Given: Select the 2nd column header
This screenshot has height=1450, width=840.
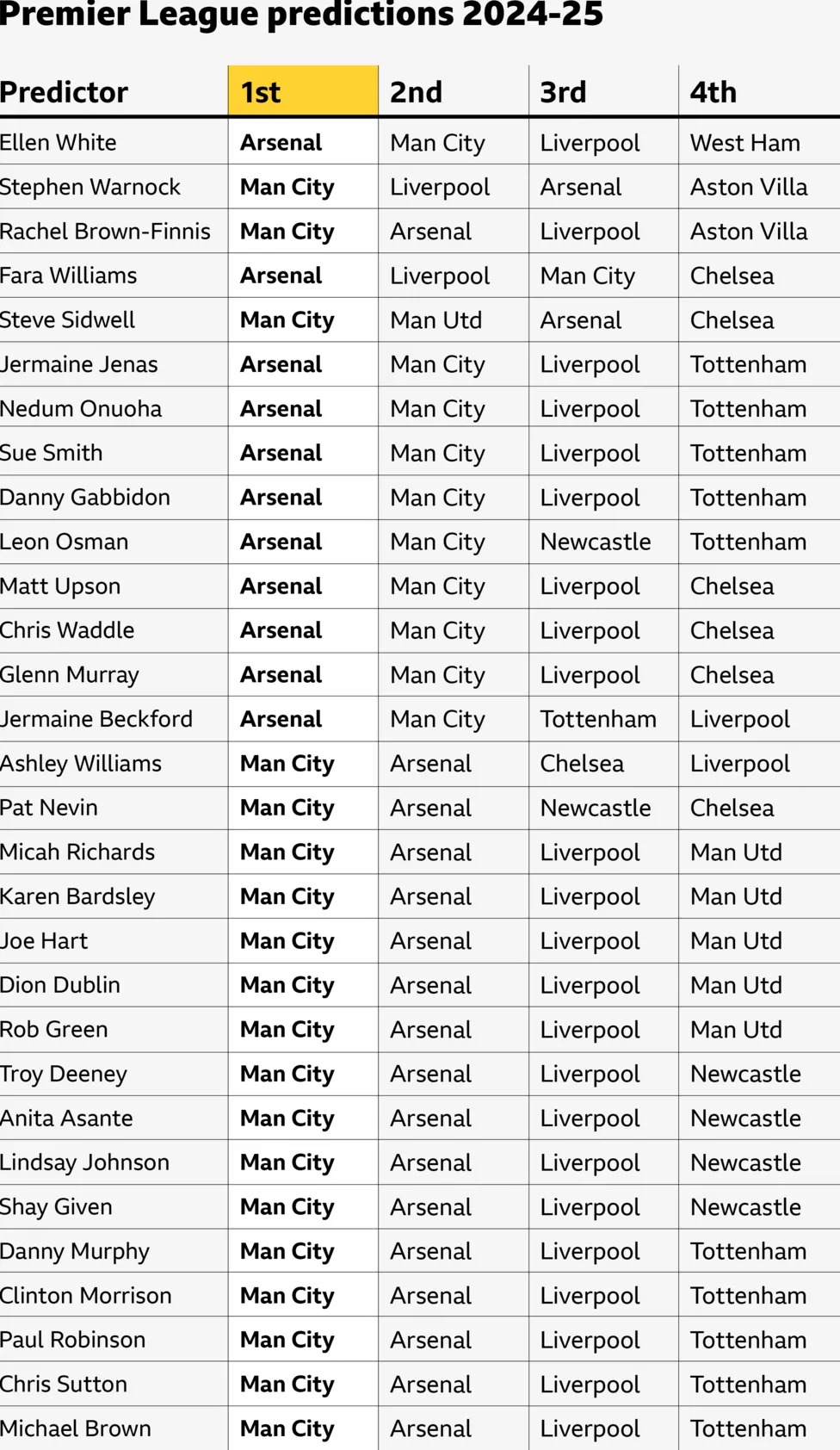Looking at the screenshot, I should (417, 92).
